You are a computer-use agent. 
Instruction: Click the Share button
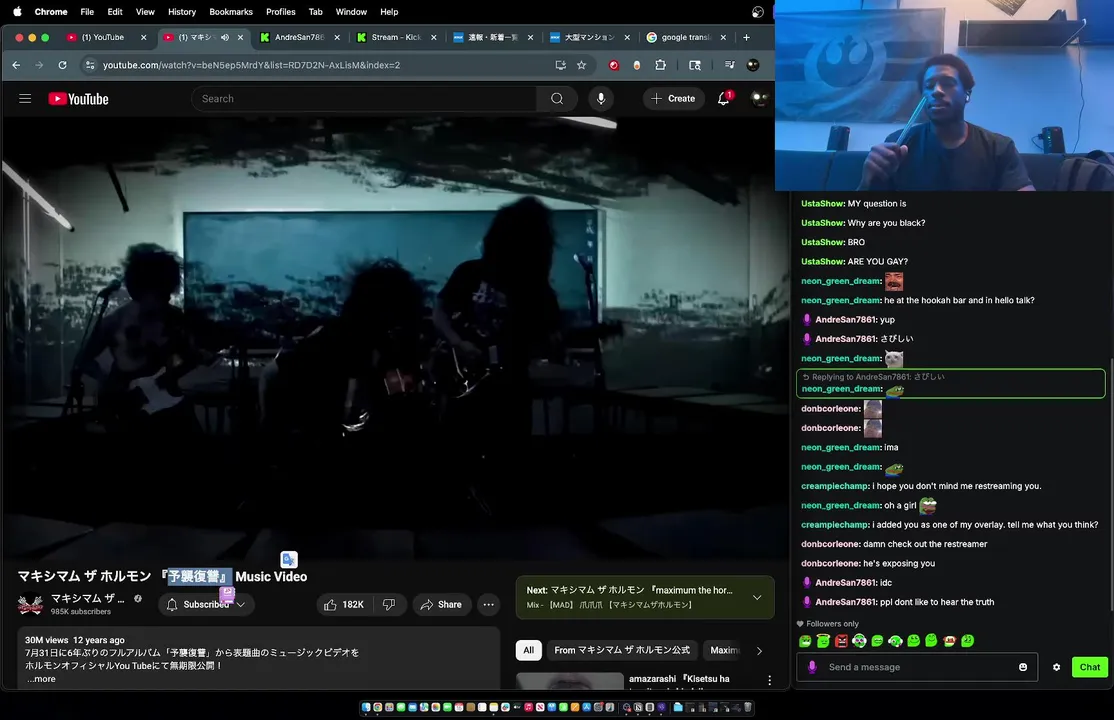(x=441, y=604)
